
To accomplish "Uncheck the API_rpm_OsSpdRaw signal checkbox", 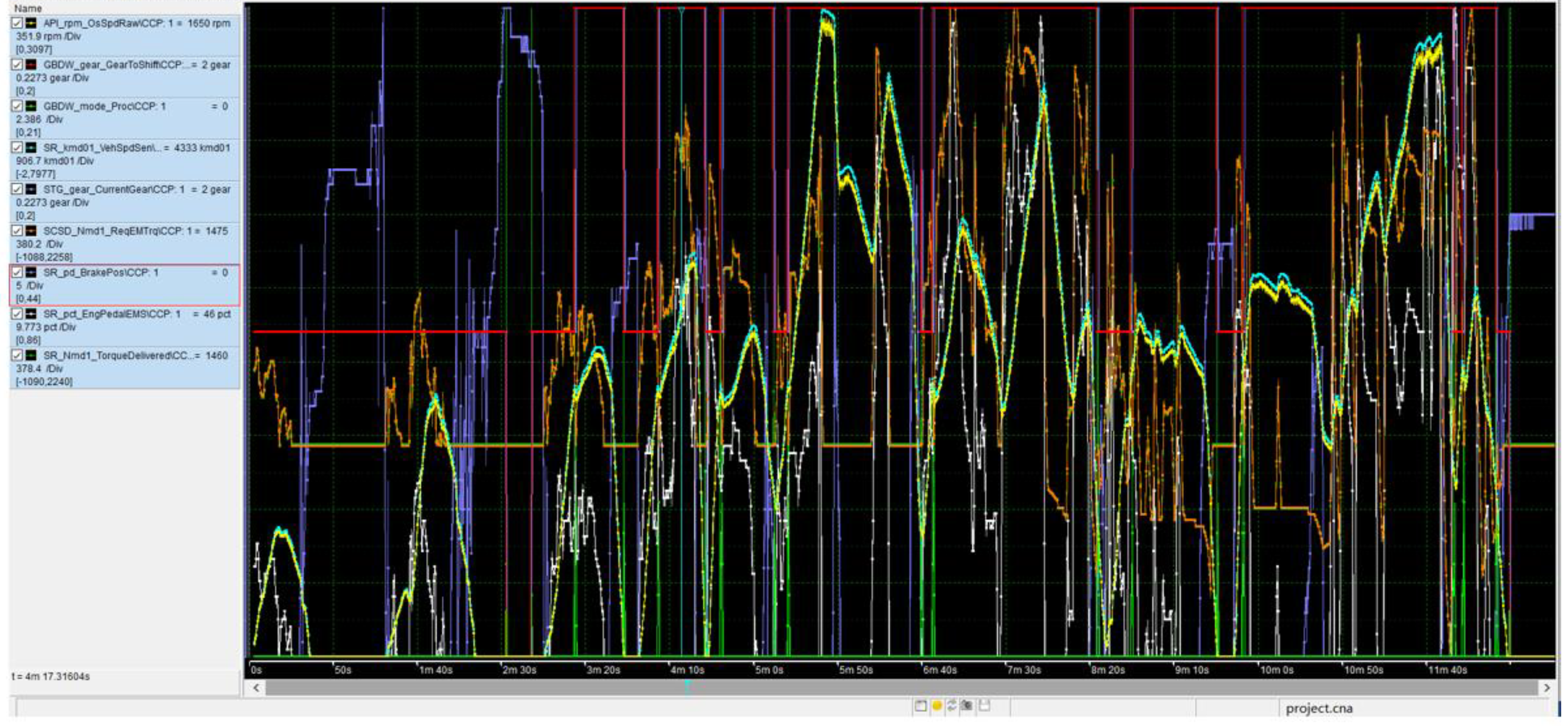I will [x=17, y=23].
